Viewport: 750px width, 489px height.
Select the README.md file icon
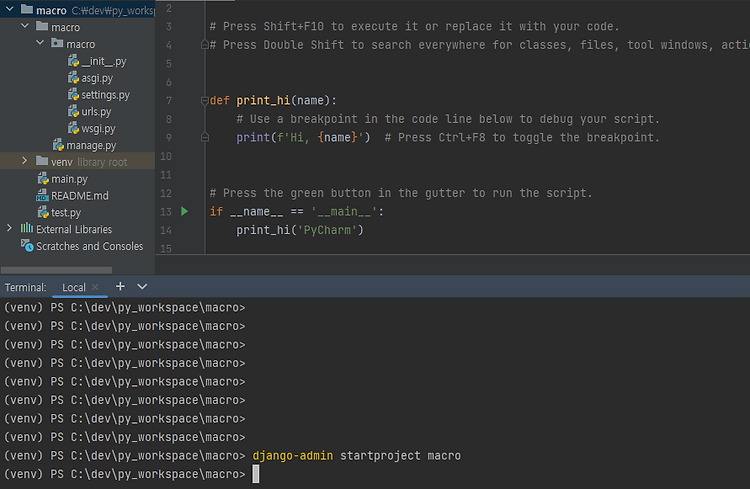pyautogui.click(x=42, y=196)
